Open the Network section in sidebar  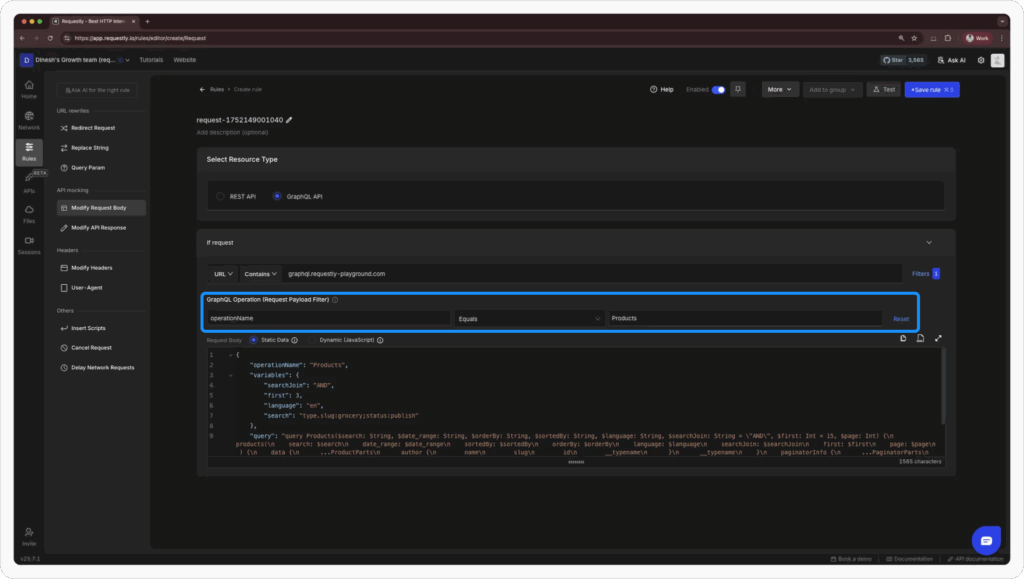[x=29, y=121]
